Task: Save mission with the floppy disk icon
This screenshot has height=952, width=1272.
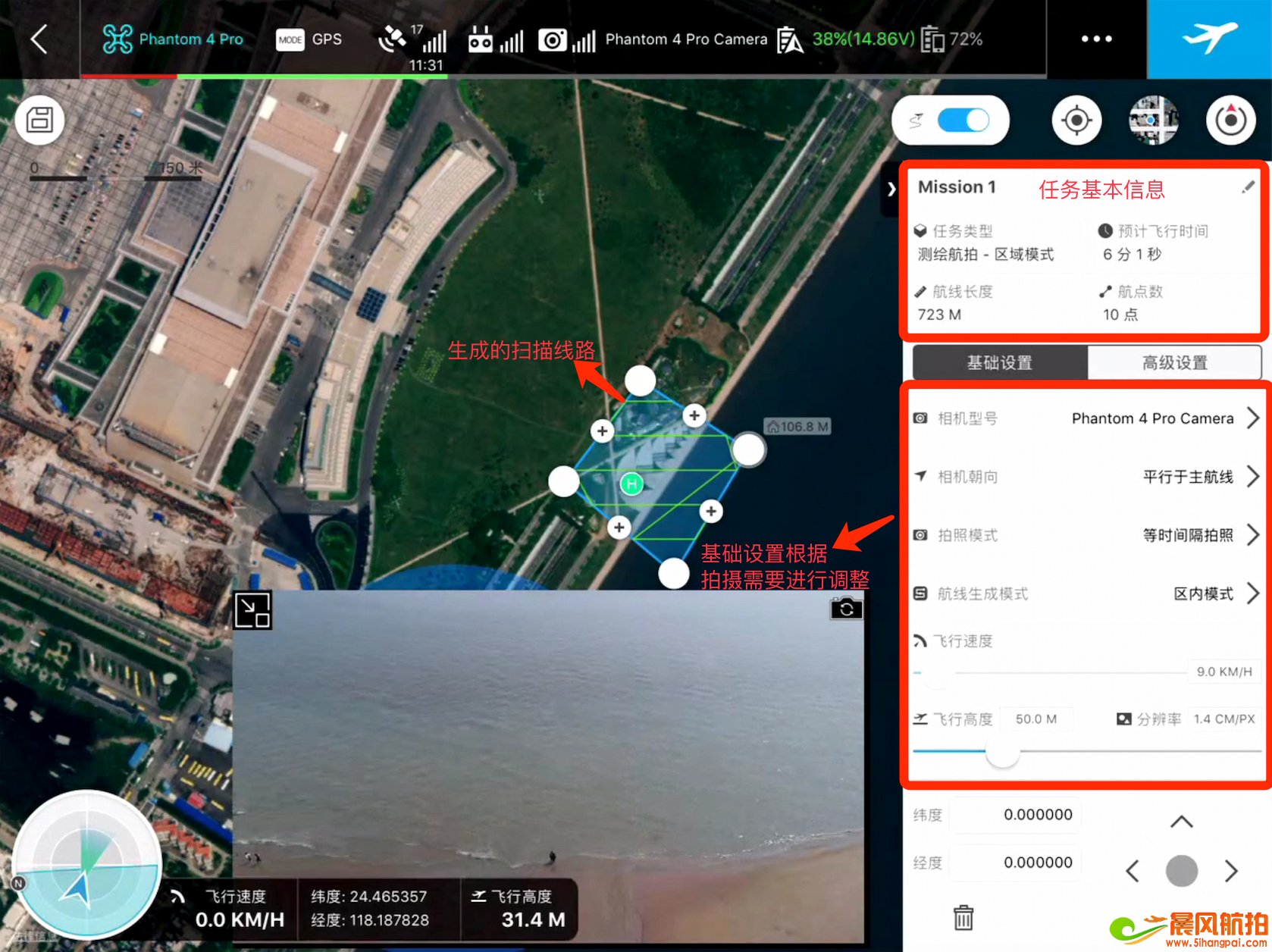Action: coord(39,120)
